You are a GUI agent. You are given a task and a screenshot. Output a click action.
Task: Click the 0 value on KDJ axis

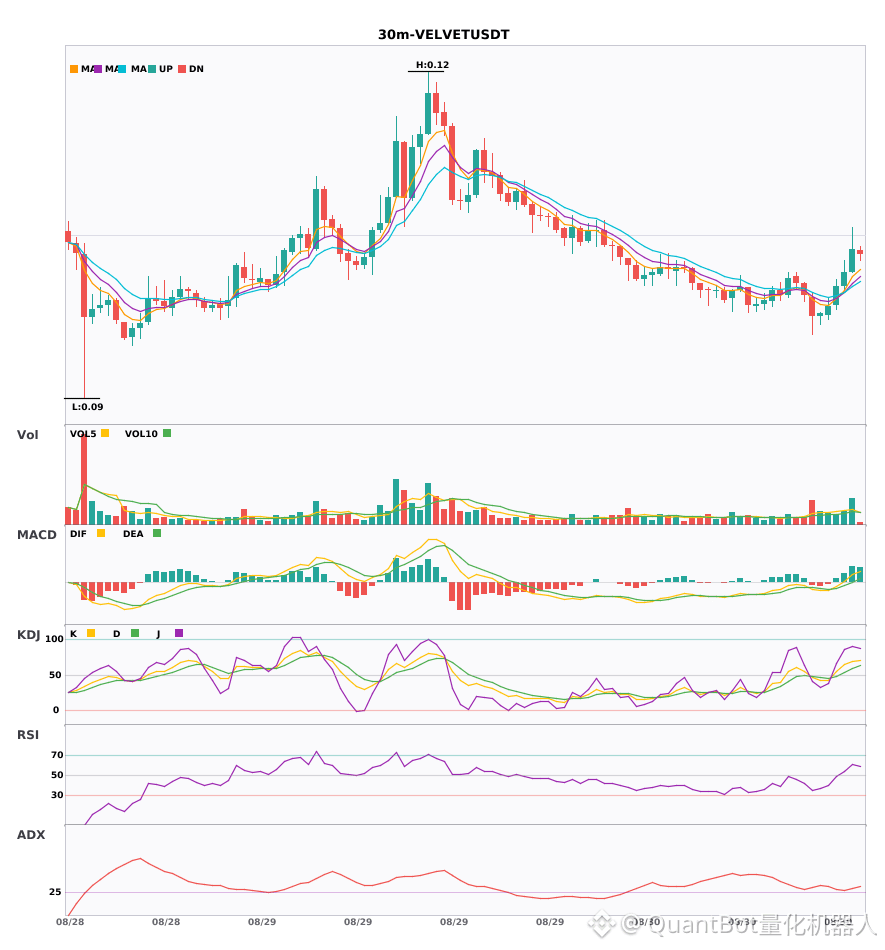(56, 710)
